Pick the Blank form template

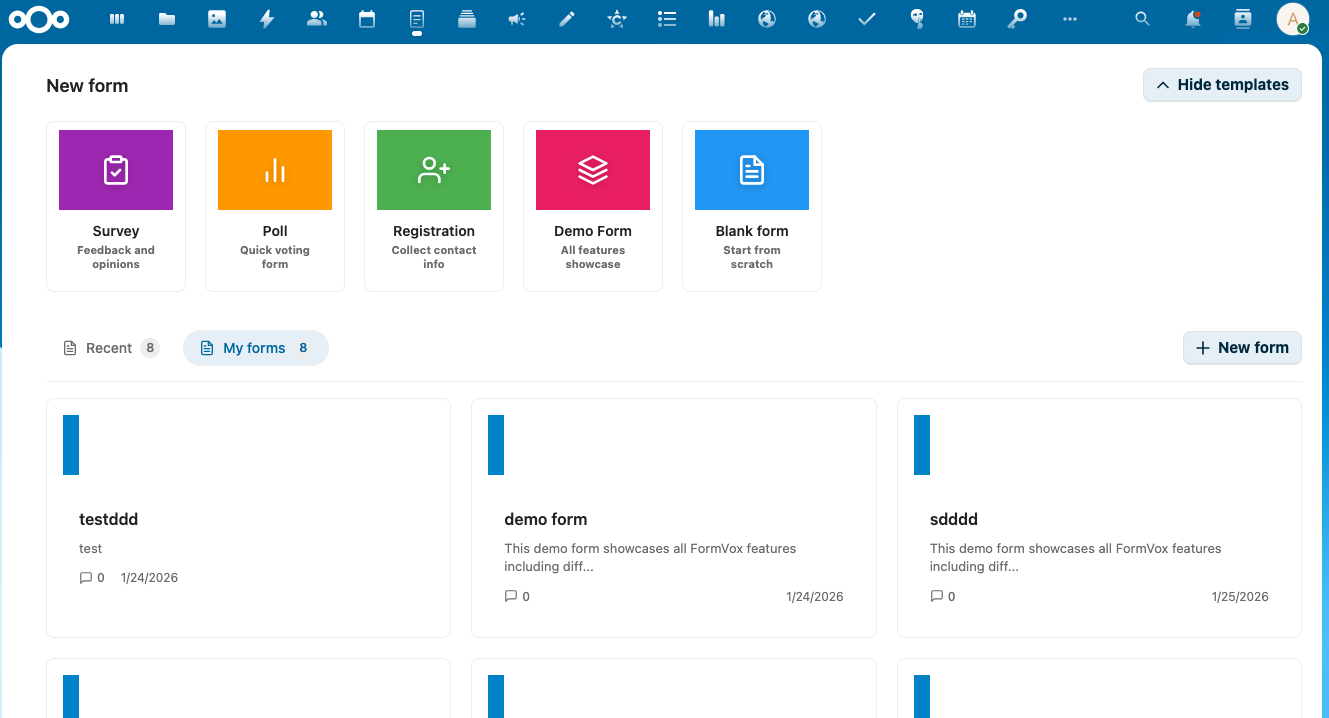(752, 206)
